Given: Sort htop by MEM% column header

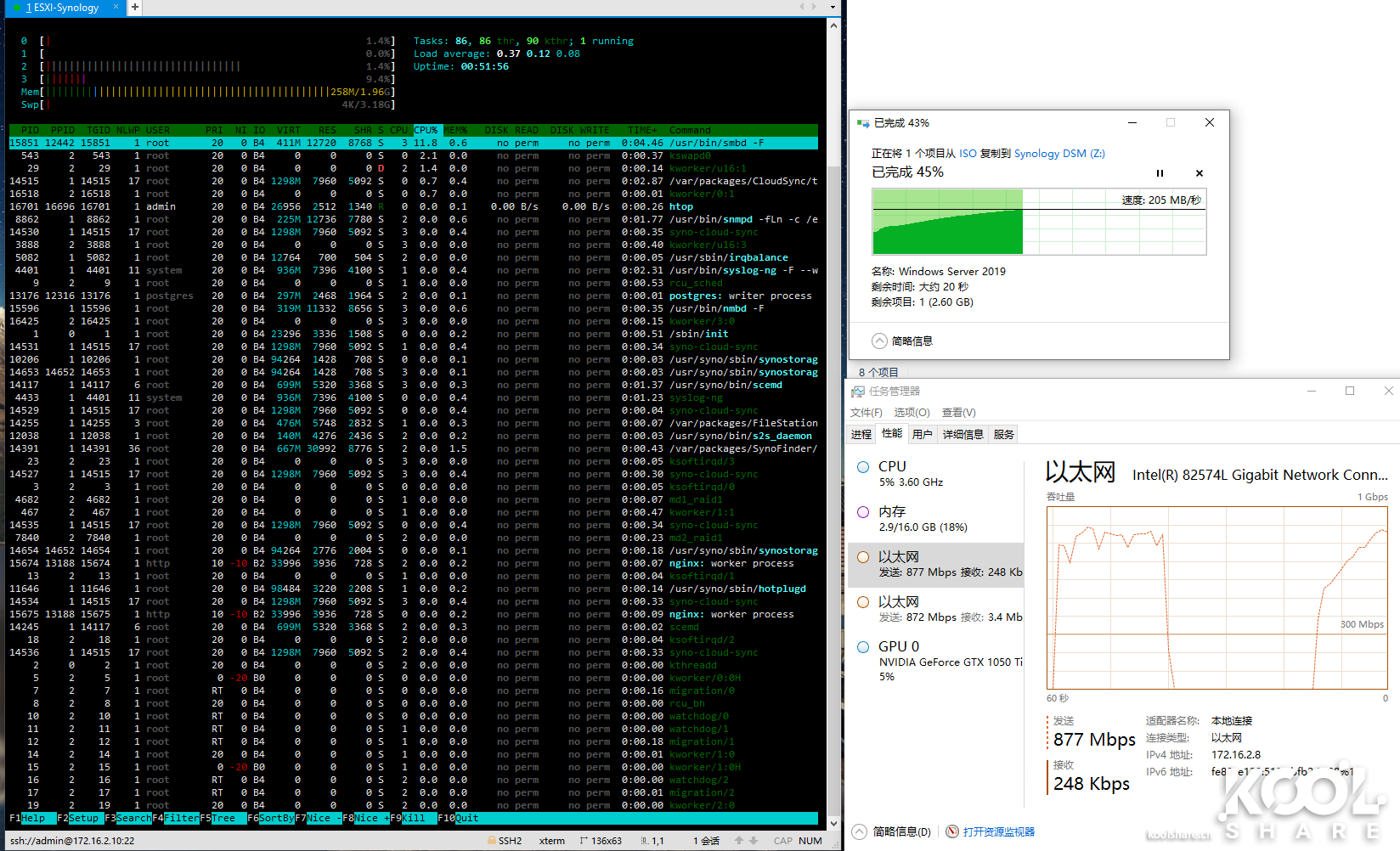Looking at the screenshot, I should tap(455, 130).
